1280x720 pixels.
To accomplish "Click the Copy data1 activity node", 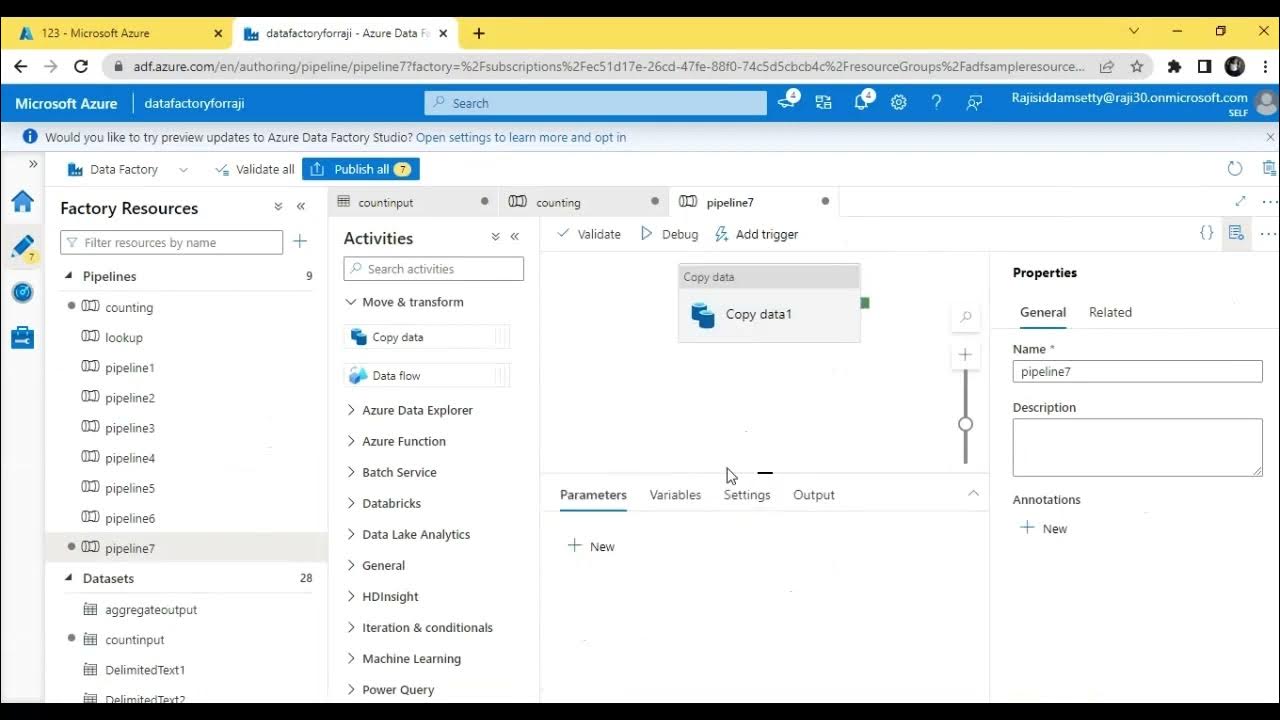I will [769, 303].
